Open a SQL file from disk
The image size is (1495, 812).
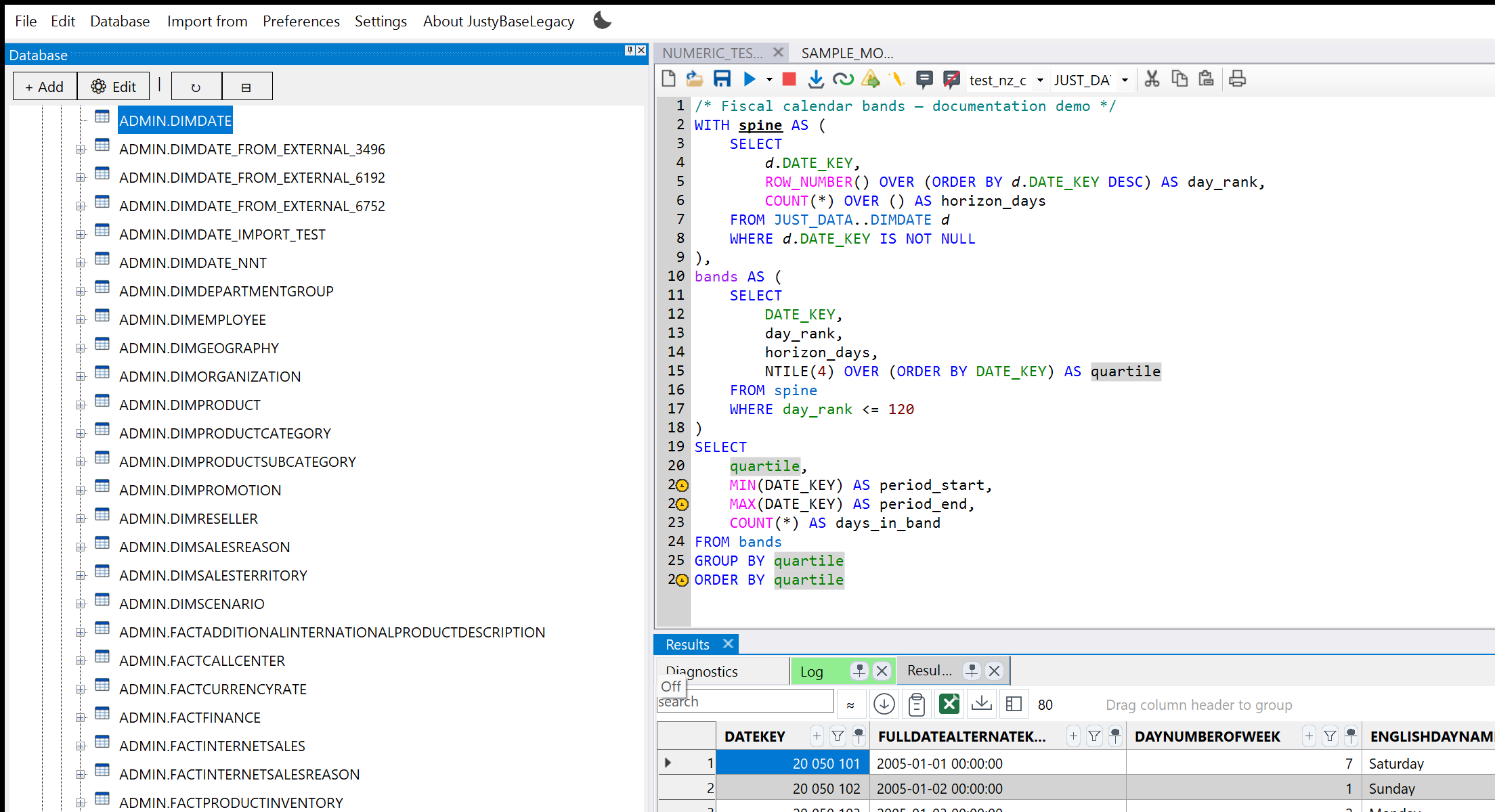pos(694,79)
